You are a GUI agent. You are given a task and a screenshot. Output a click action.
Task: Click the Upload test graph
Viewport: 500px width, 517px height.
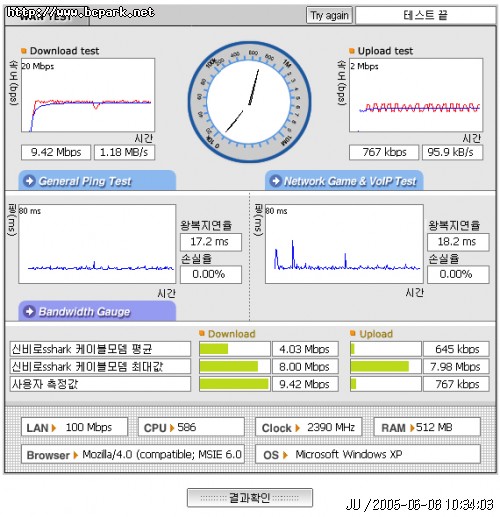tap(416, 95)
